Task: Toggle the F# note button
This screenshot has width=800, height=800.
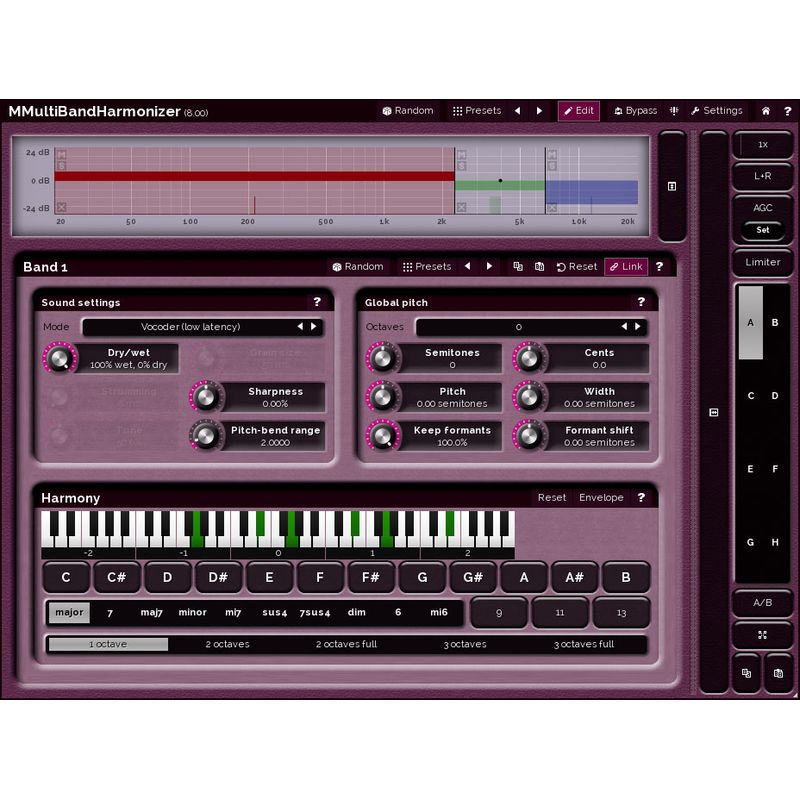Action: click(371, 578)
